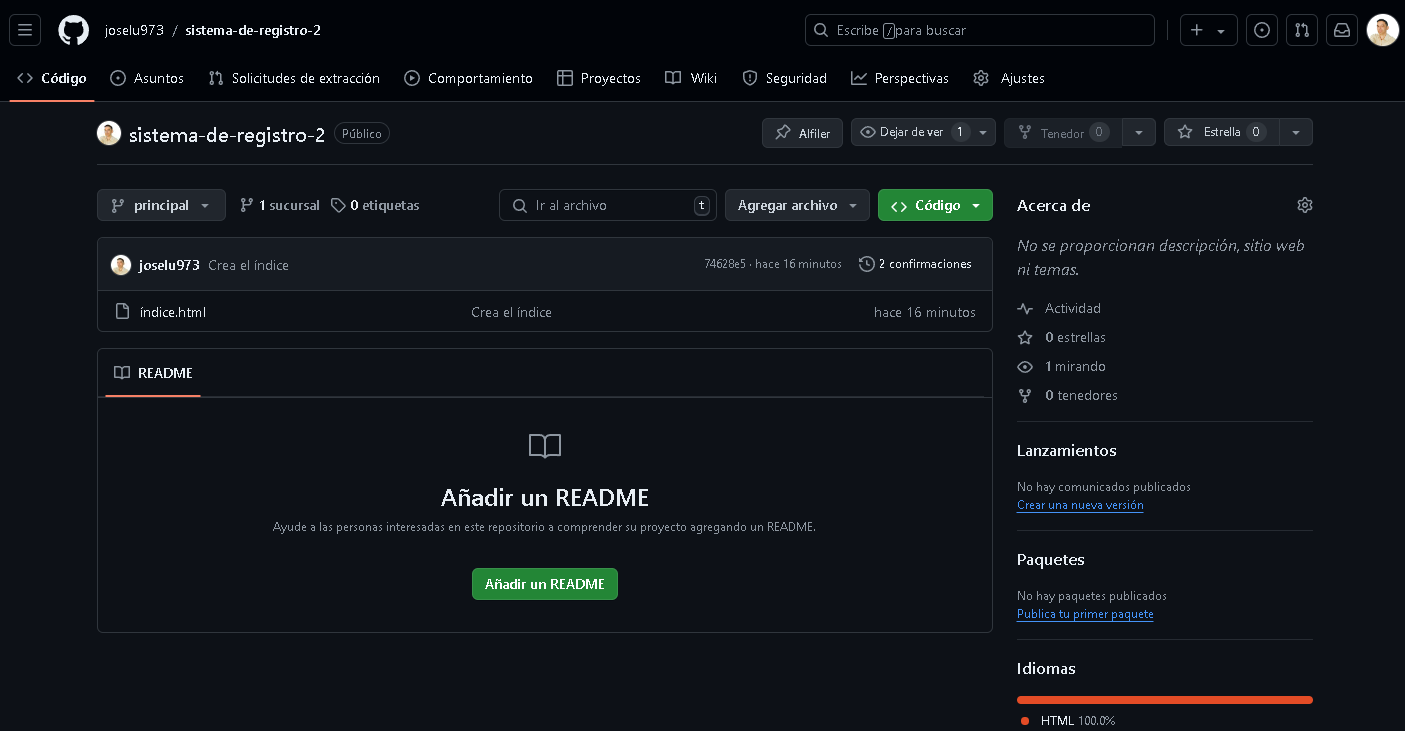Screen dimensions: 1405x731
Task: Click the plus create-new icon
Action: point(1197,30)
